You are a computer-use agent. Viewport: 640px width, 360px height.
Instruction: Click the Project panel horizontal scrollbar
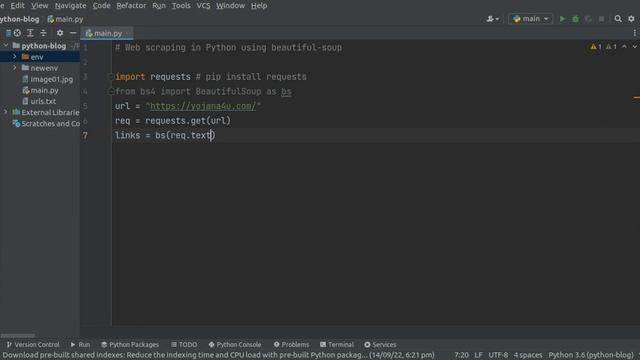click(18, 336)
